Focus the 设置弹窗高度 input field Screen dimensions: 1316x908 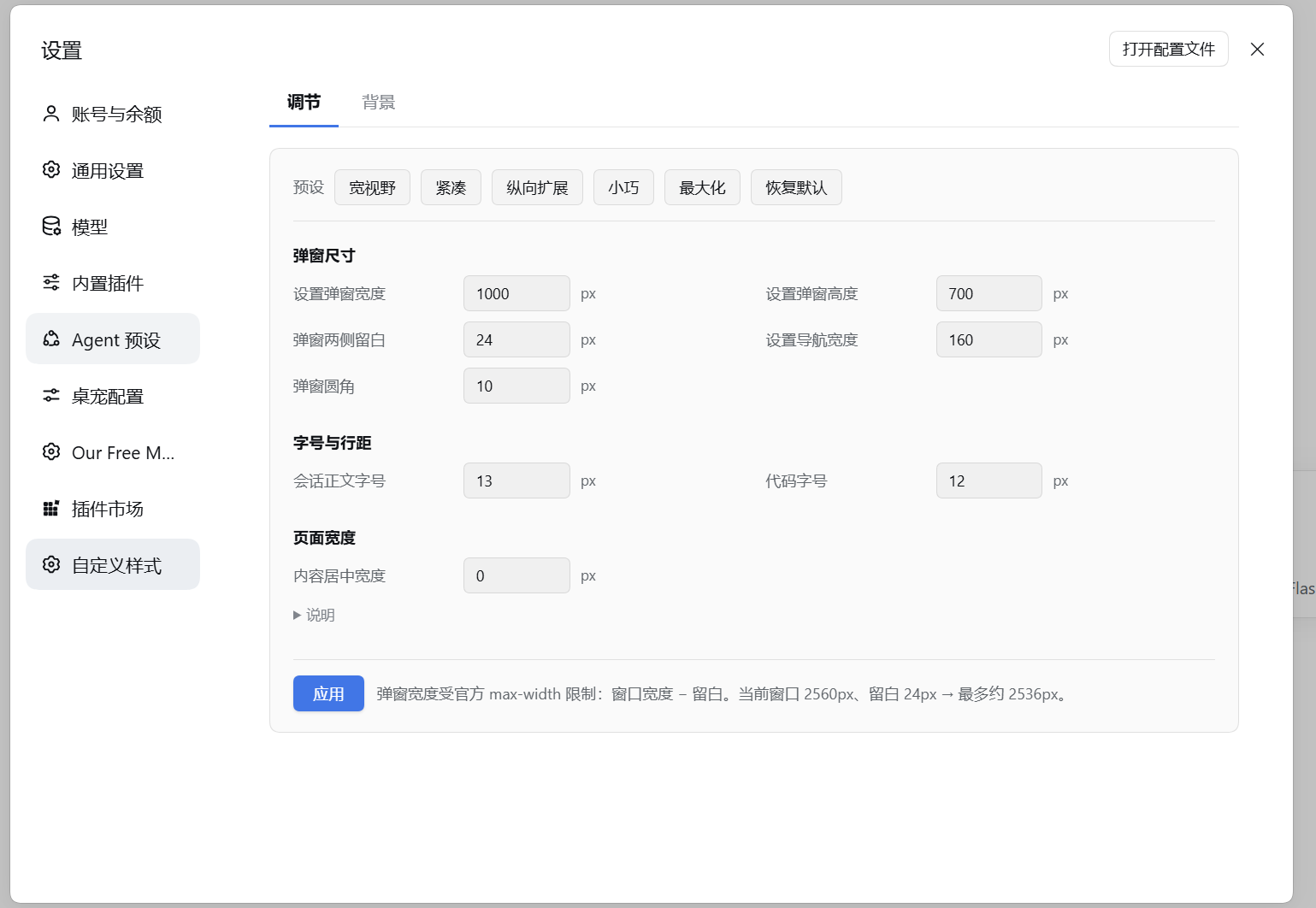pos(988,293)
